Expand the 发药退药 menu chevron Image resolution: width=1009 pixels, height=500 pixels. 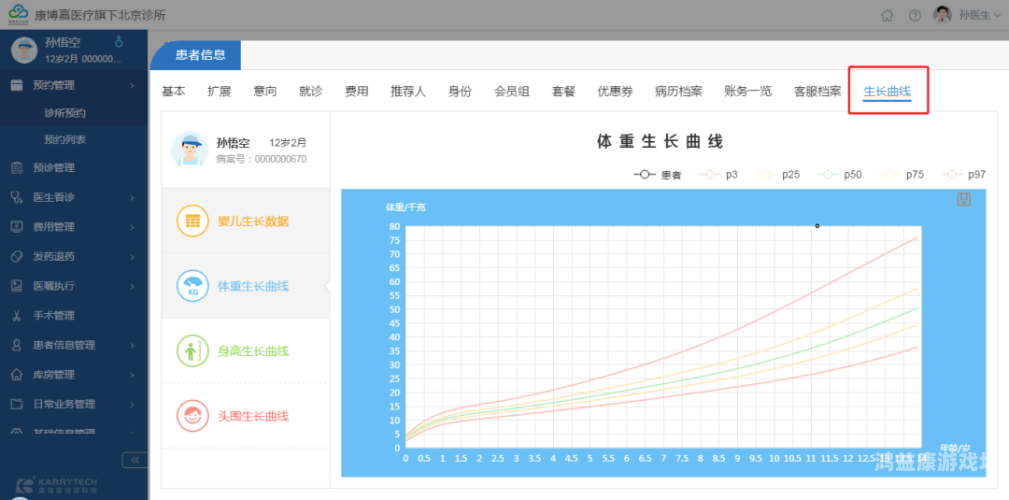[132, 257]
